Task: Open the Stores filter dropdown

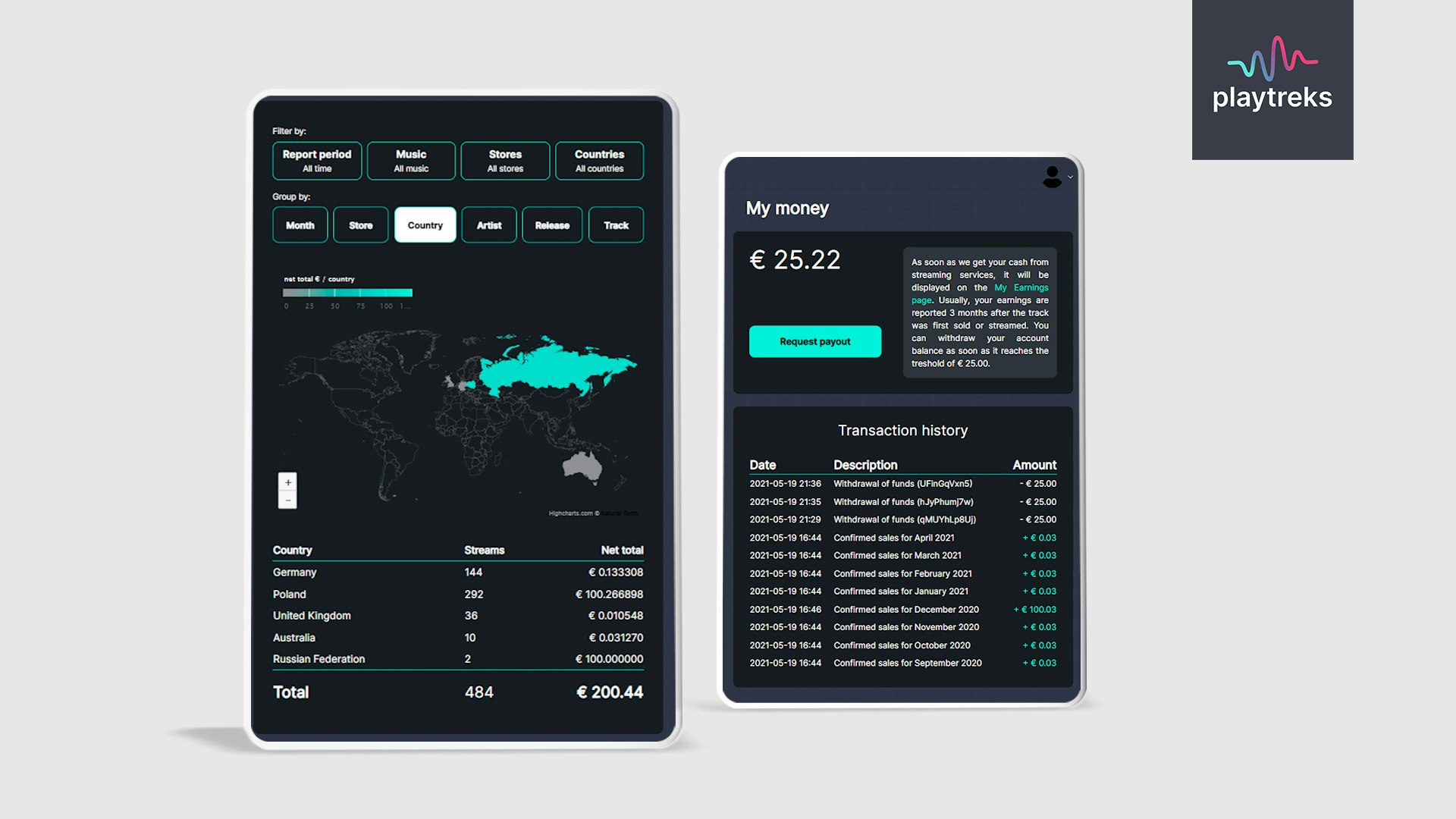Action: click(x=505, y=161)
